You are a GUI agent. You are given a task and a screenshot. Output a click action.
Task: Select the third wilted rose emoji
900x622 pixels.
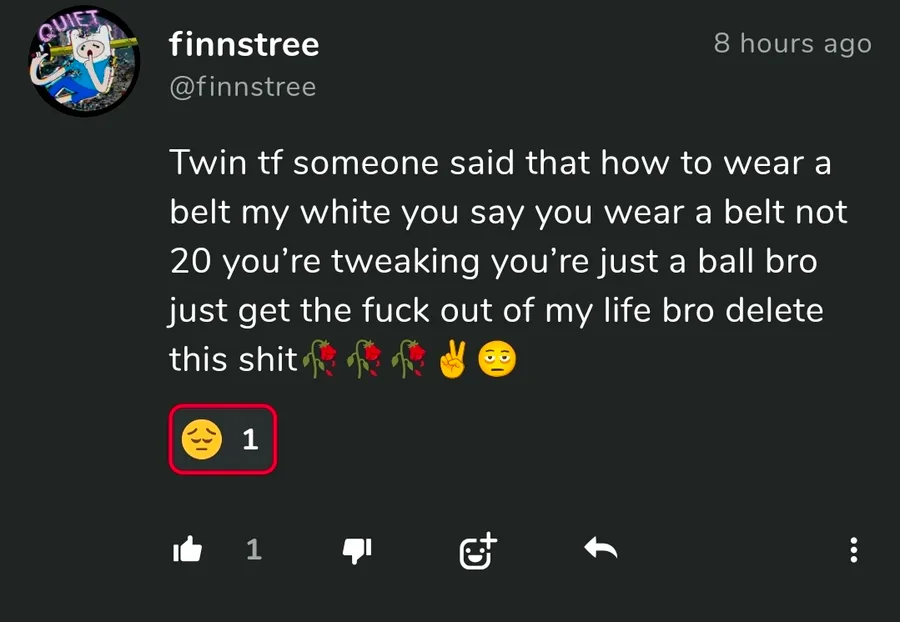(x=408, y=359)
